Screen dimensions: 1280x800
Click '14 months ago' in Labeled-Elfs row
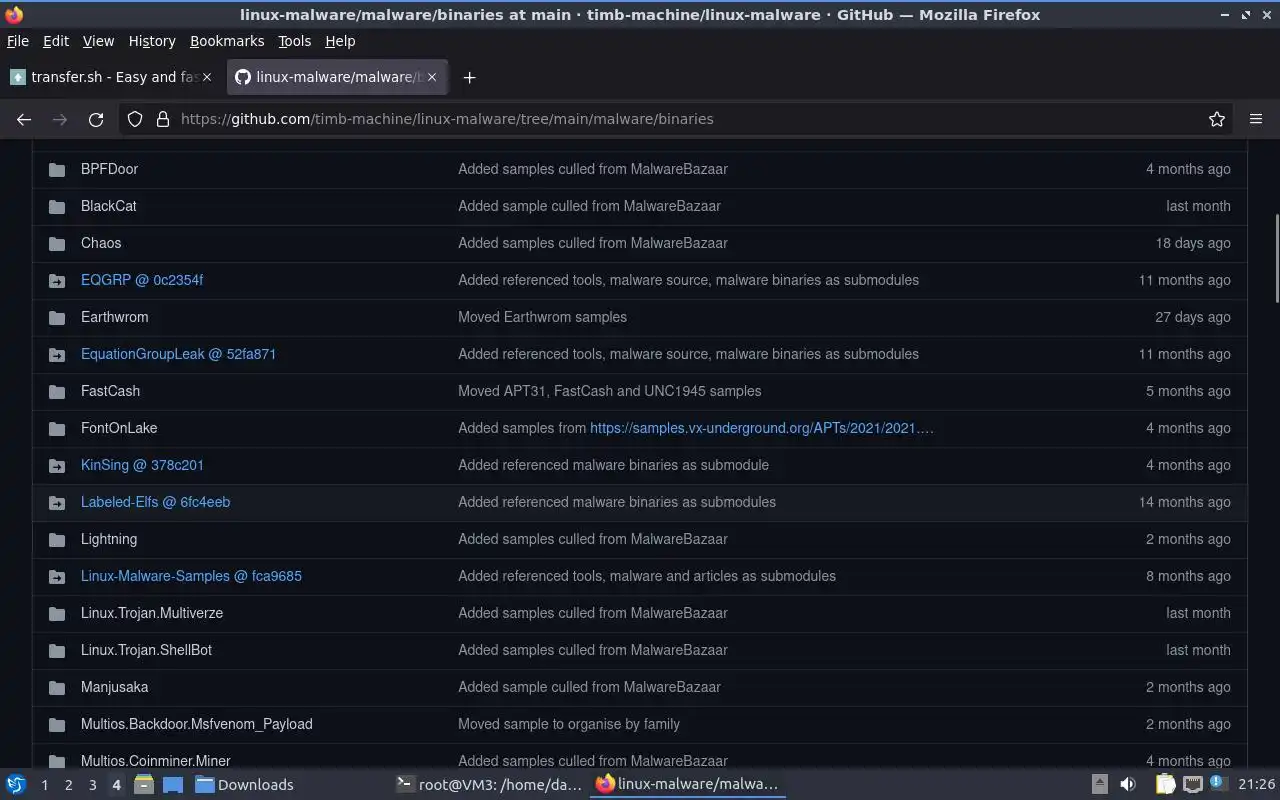tap(1184, 502)
